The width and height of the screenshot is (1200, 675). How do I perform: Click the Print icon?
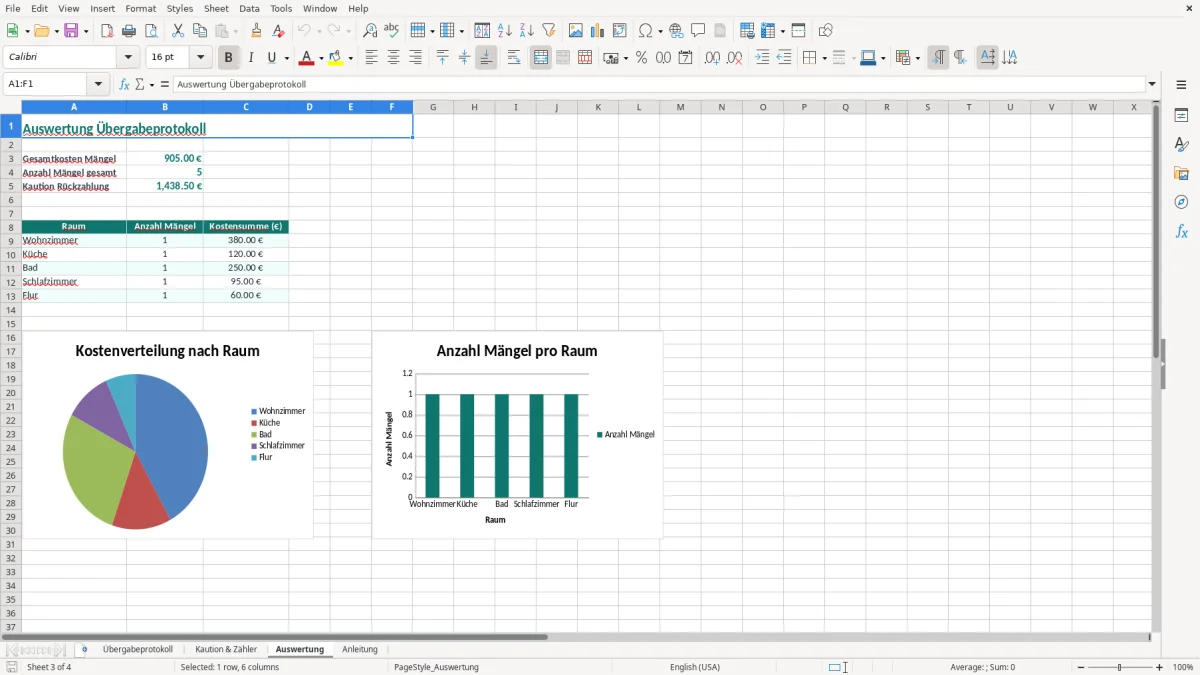pyautogui.click(x=129, y=31)
